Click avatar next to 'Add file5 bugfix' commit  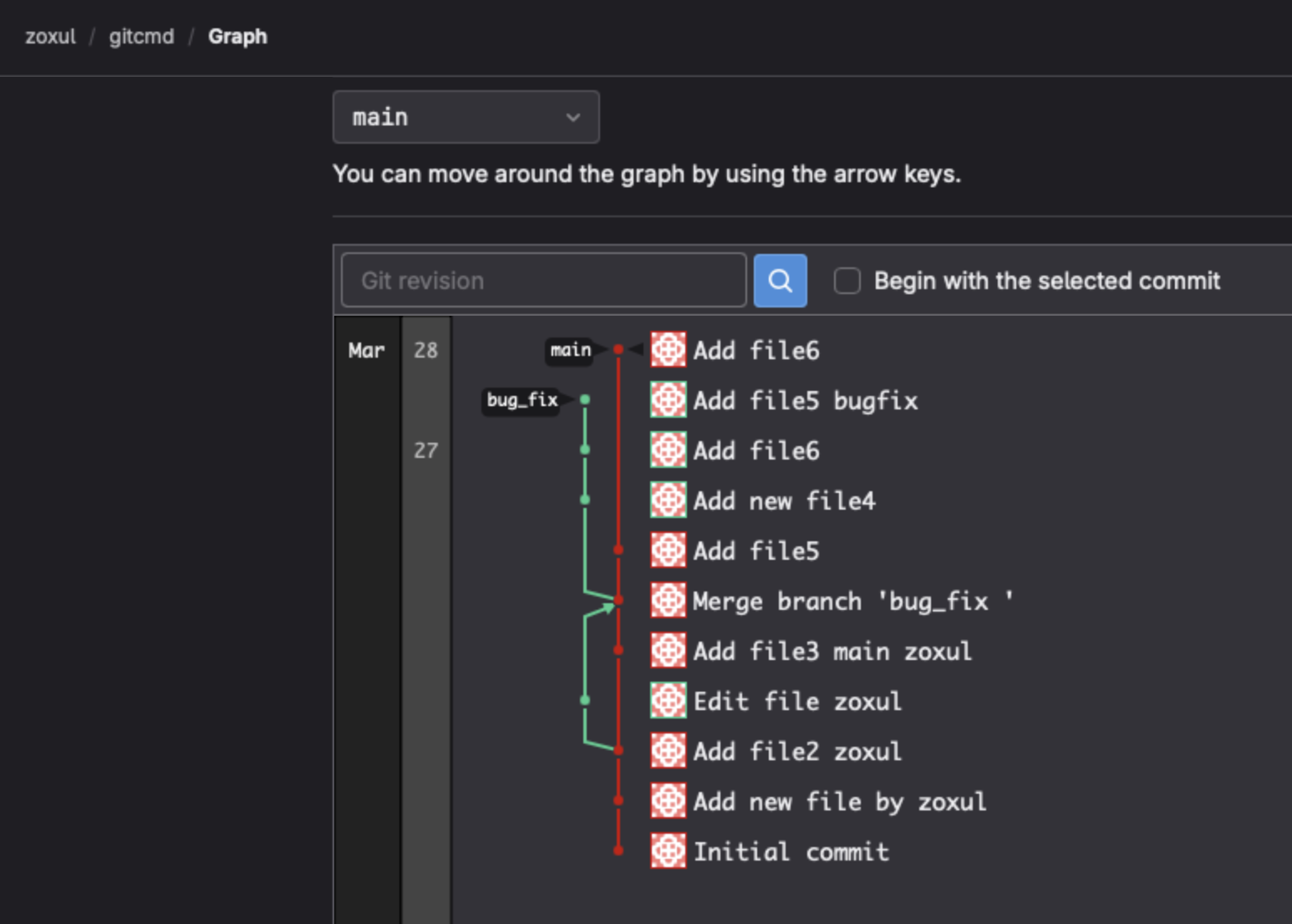668,400
